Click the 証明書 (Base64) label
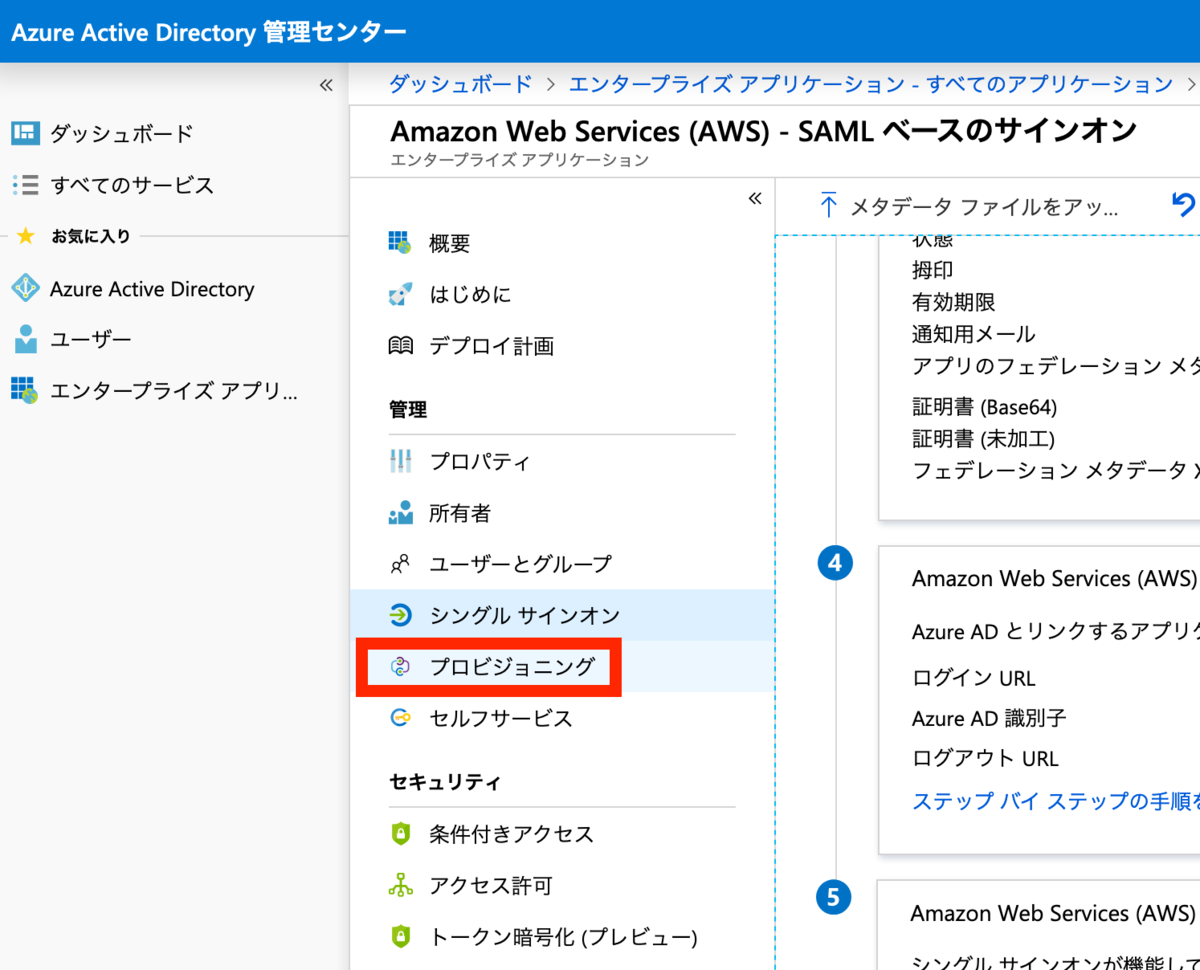Screen dimensions: 1200x970 (985, 408)
